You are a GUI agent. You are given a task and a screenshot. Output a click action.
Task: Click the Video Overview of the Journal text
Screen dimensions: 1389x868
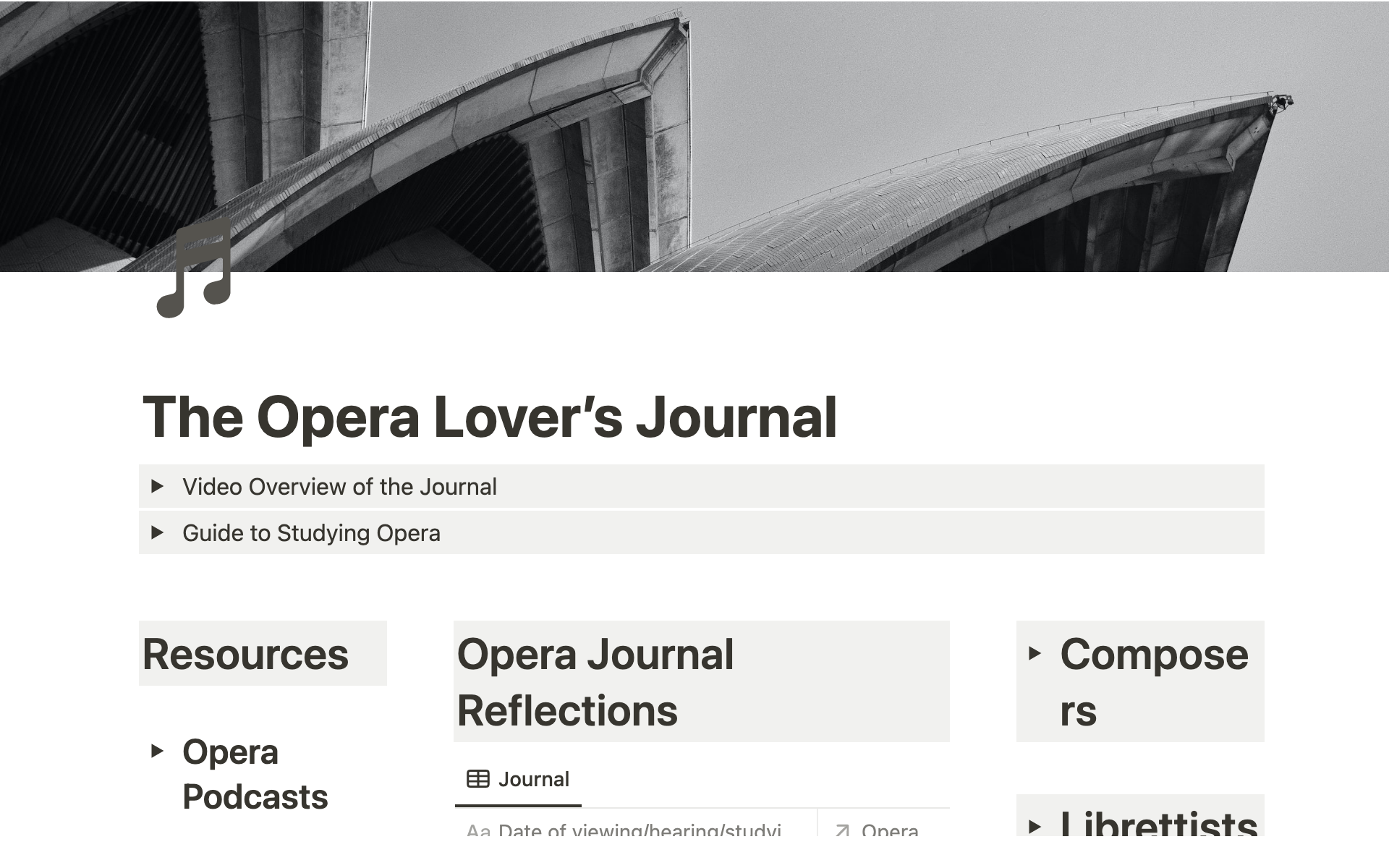click(x=339, y=487)
